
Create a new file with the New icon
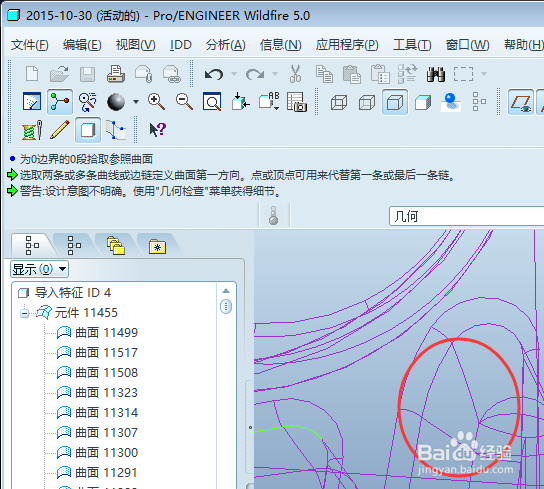click(32, 74)
